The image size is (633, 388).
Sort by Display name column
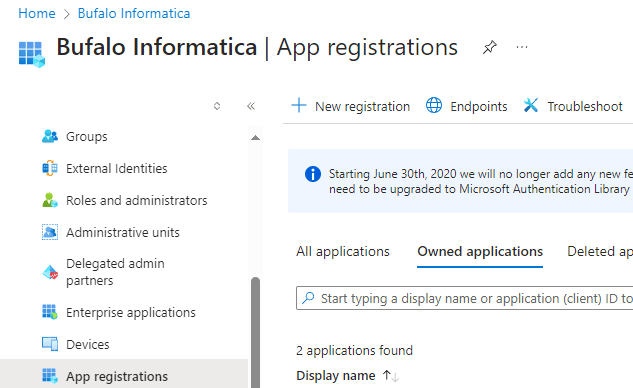(336, 376)
